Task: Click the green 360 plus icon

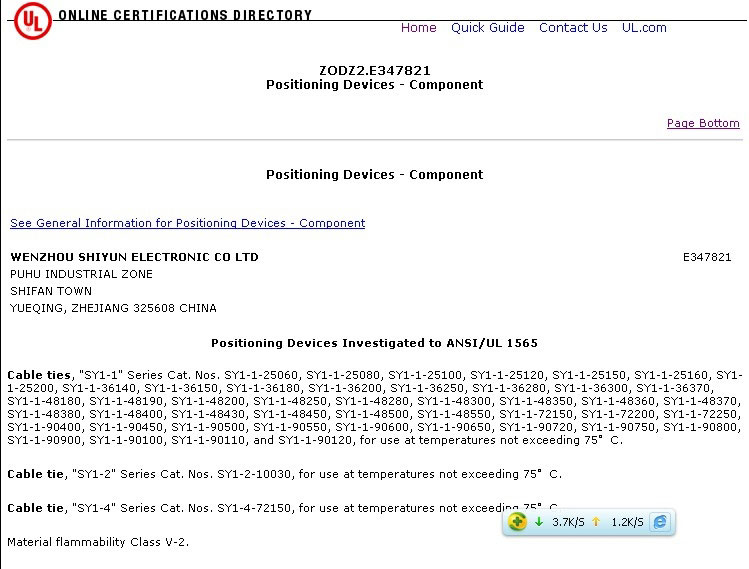Action: pos(517,522)
